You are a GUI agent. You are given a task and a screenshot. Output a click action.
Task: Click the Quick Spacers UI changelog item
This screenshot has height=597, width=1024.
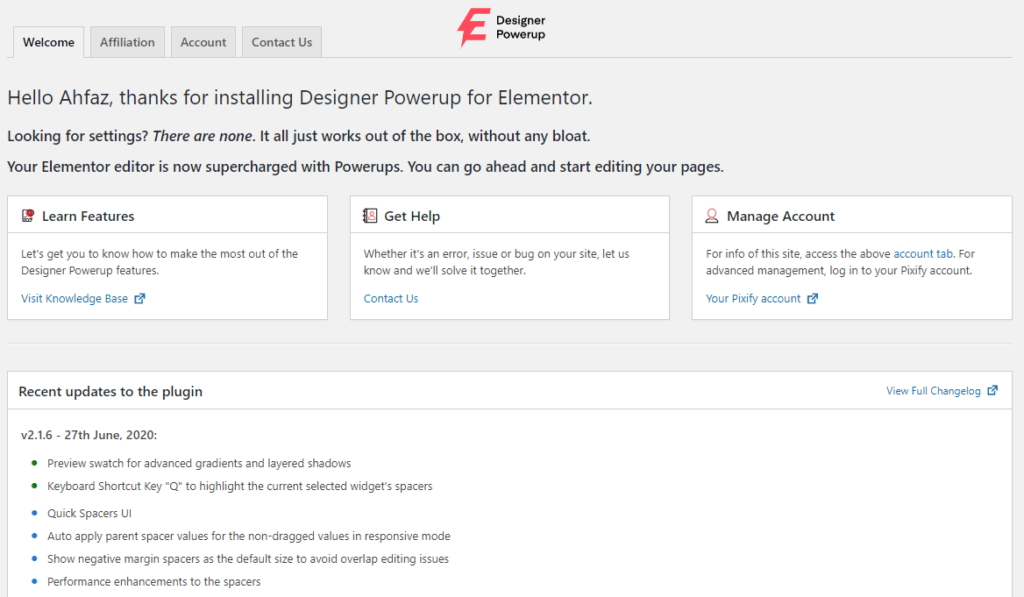(x=89, y=513)
